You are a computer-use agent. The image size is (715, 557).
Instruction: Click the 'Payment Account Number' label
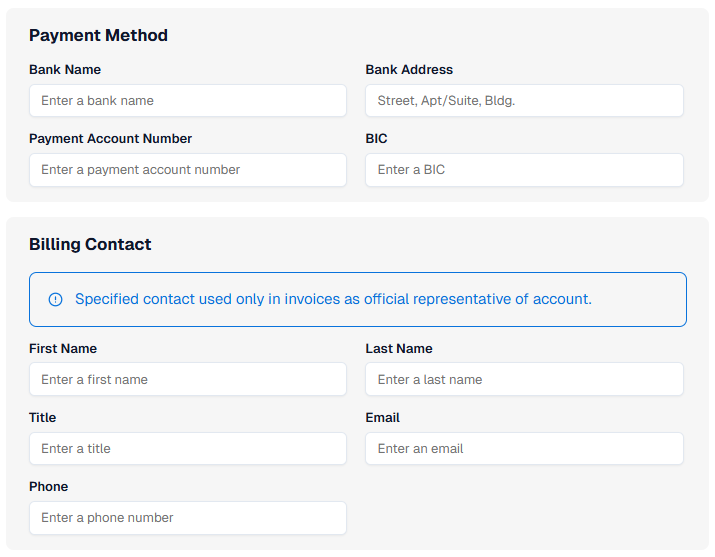(x=110, y=139)
